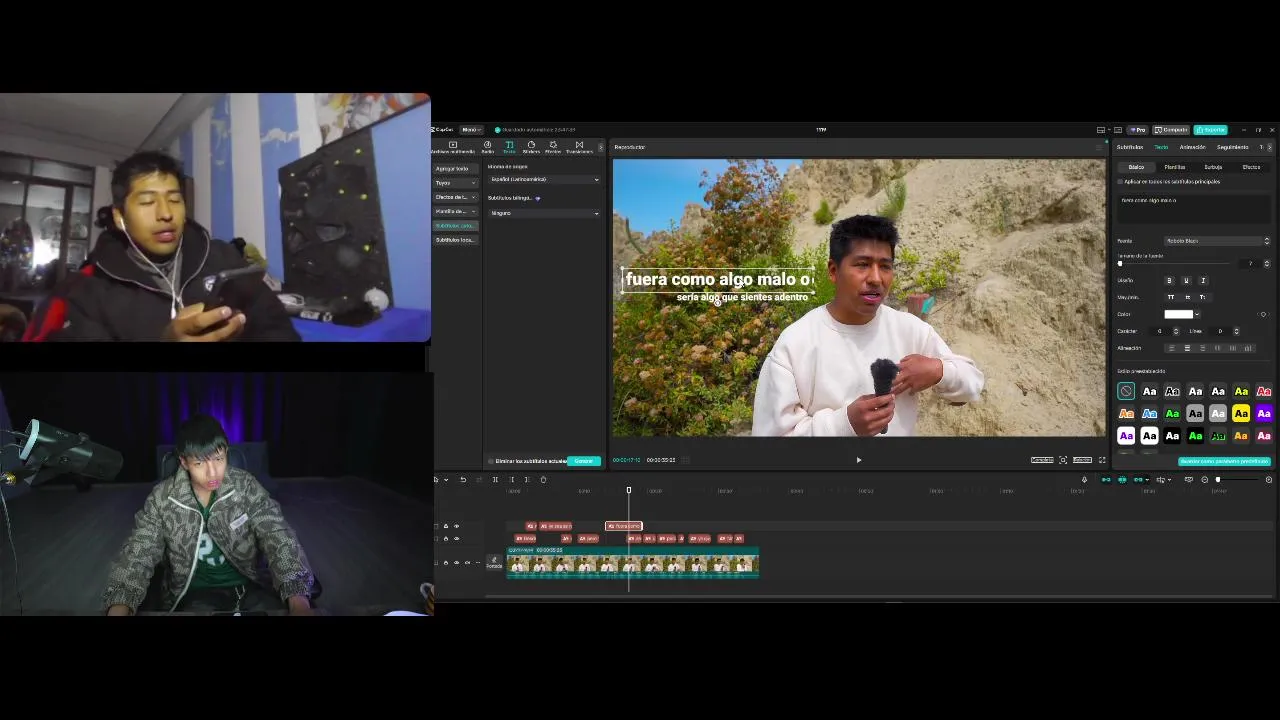Switch to the Subtítulos tab in inspector
Viewport: 1280px width, 720px height.
pyautogui.click(x=1130, y=147)
